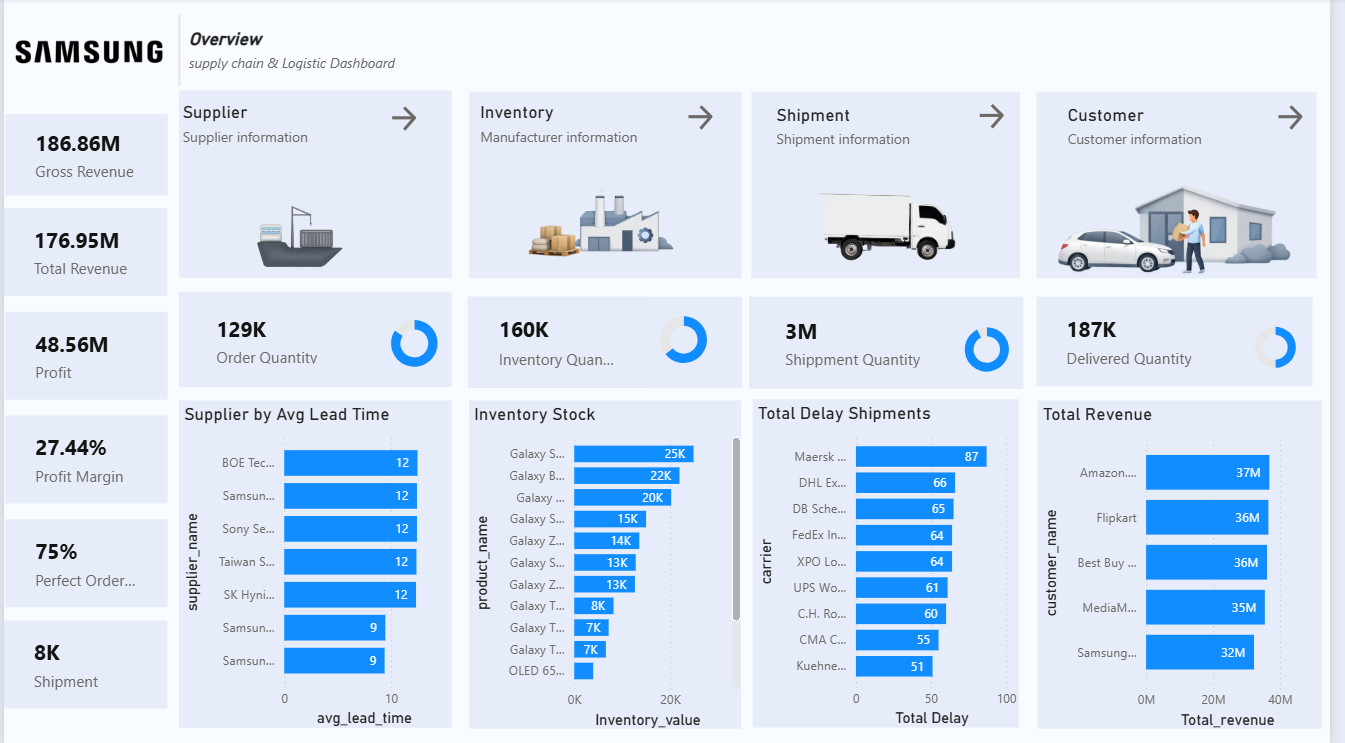Screen dimensions: 1345x743
Task: Click the 20K inventory stock bar
Action: 622,498
